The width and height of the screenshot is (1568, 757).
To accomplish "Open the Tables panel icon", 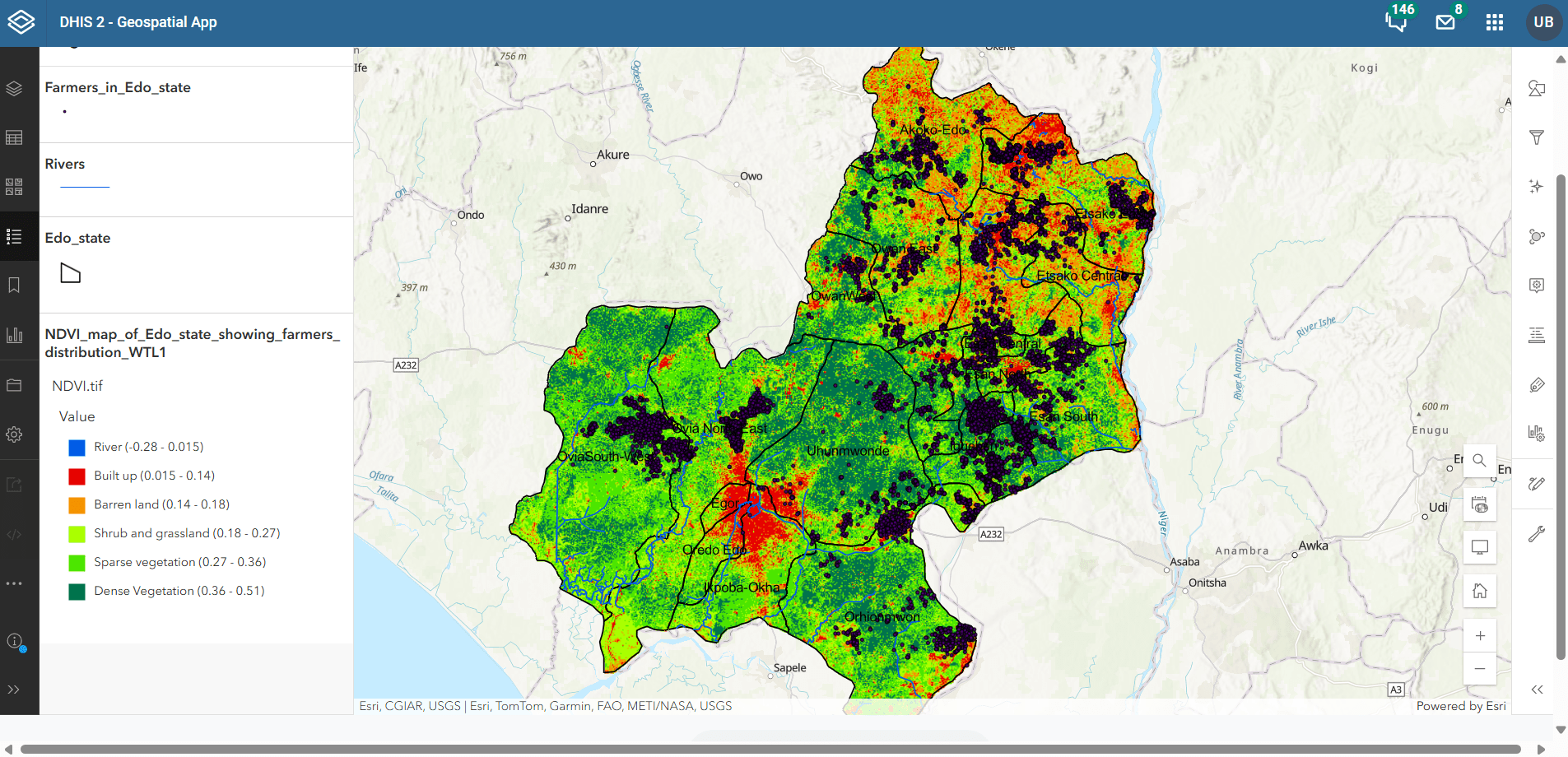I will (x=15, y=138).
